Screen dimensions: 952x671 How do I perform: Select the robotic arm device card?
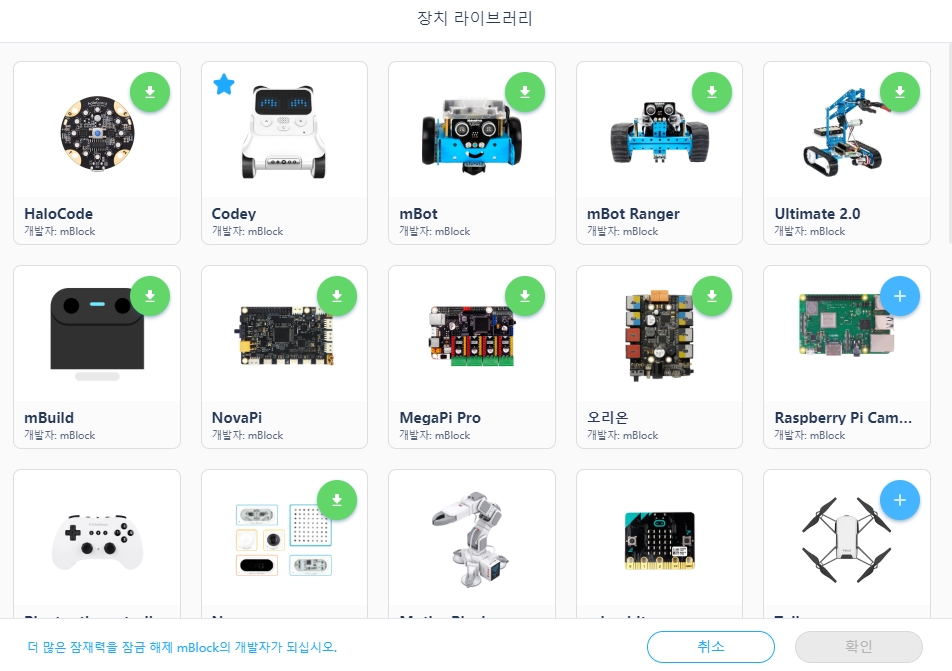click(x=472, y=543)
